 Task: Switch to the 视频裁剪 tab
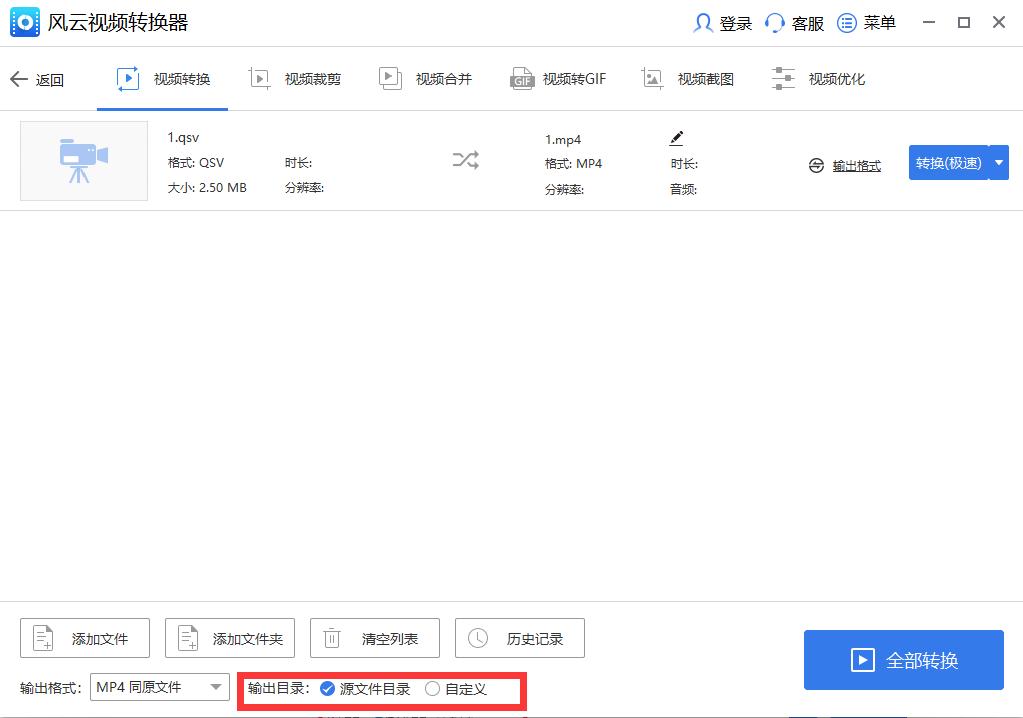pyautogui.click(x=294, y=78)
